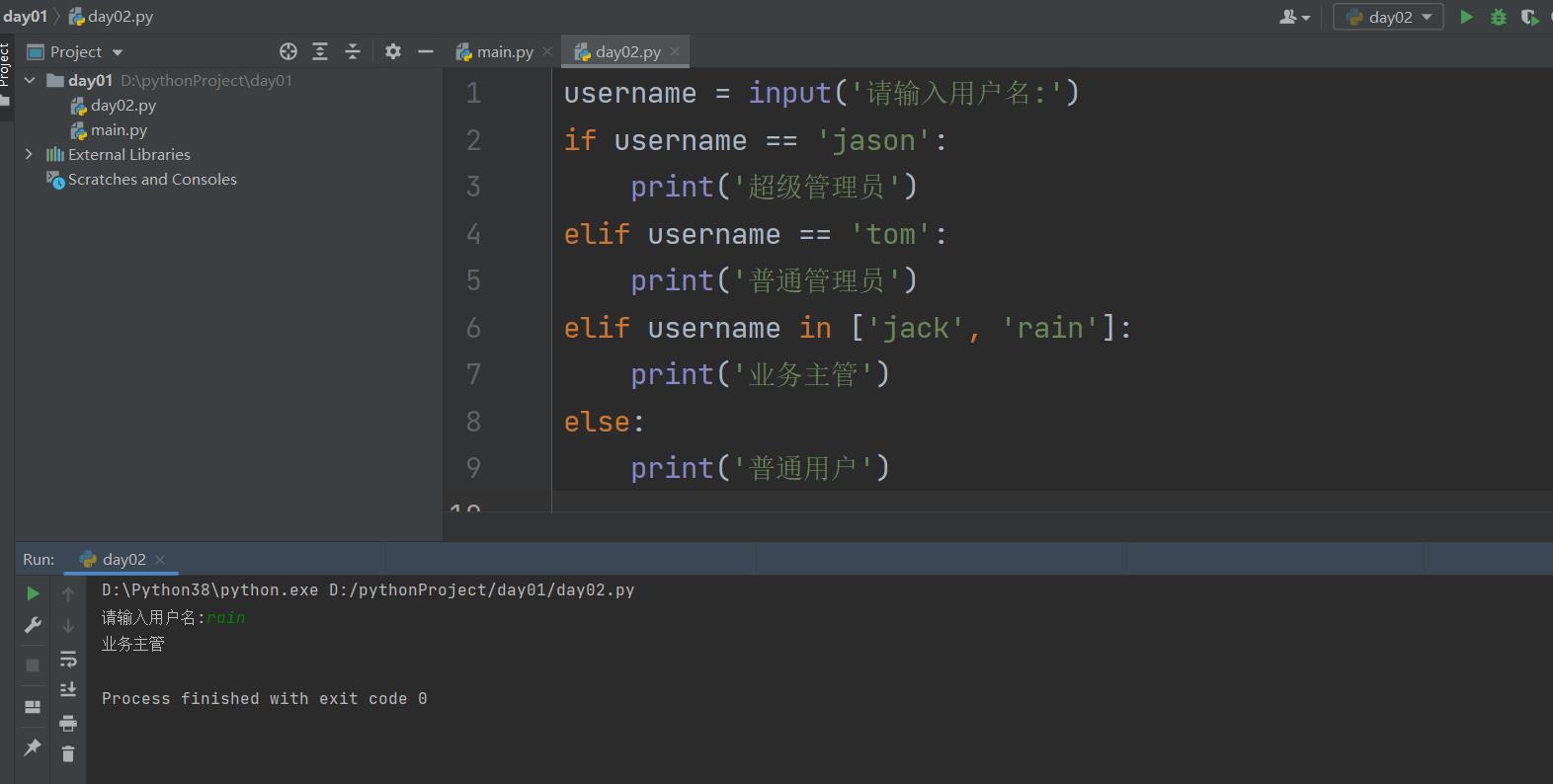Click day01 in the navigation breadcrumb
Viewport: 1553px width, 784px height.
[x=25, y=17]
